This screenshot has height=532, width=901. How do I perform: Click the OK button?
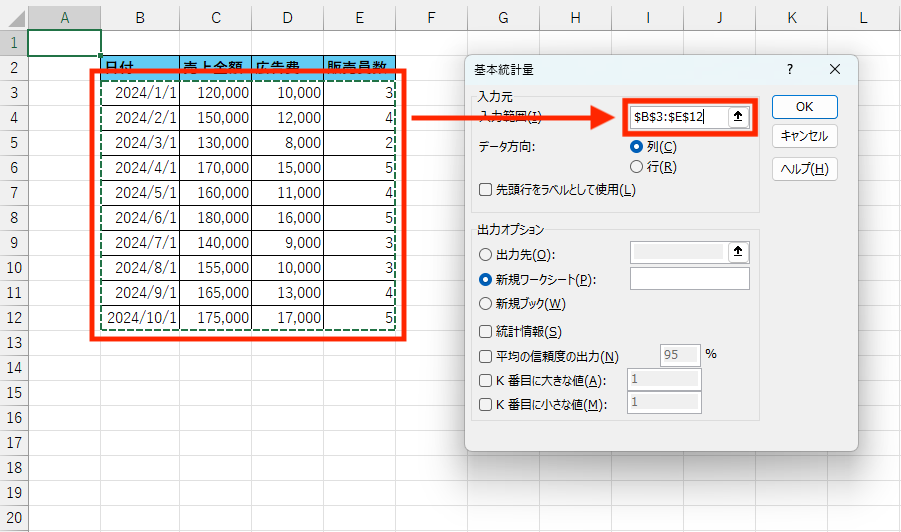[x=804, y=107]
